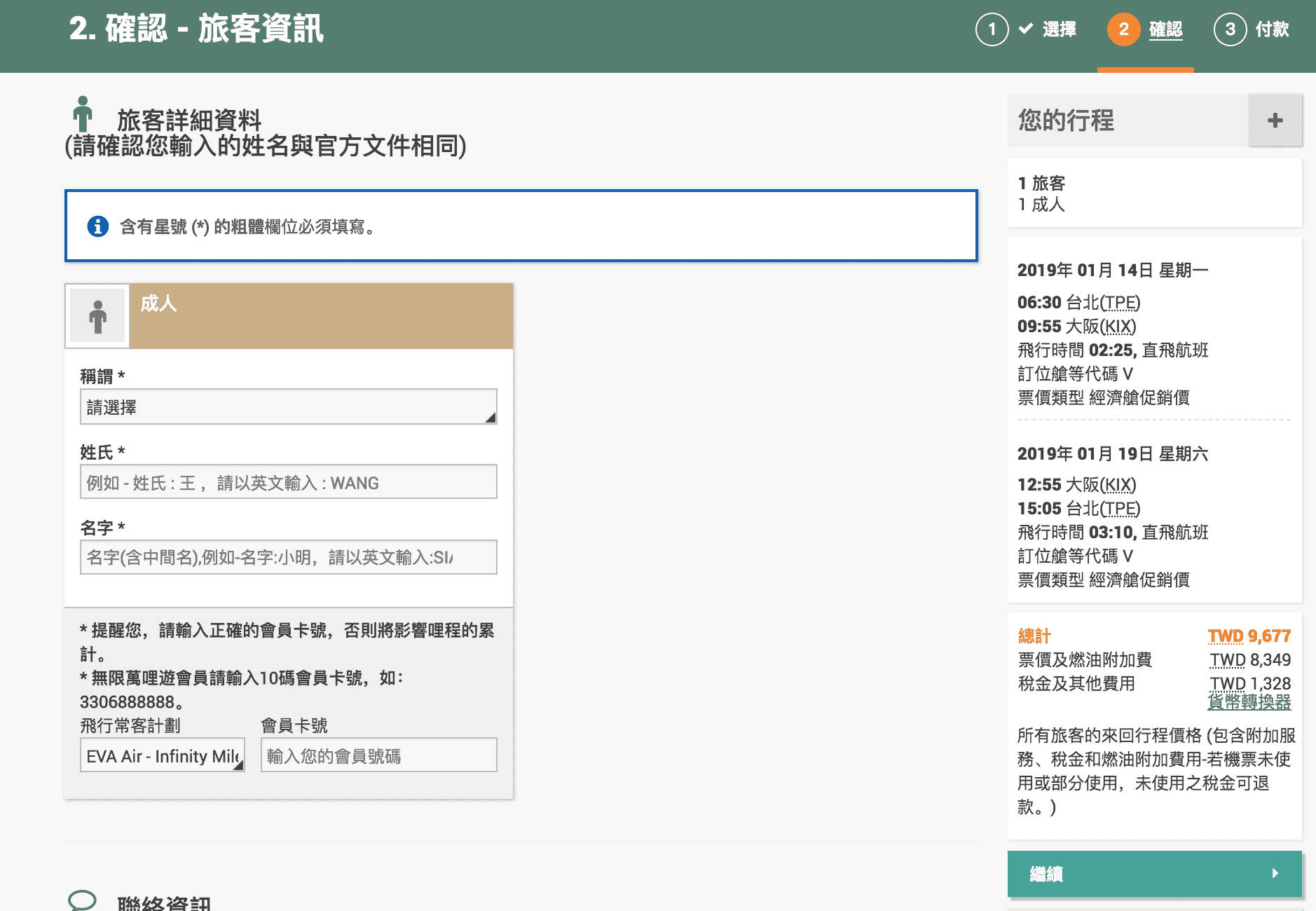Click total price TWD 9,677

(1249, 636)
